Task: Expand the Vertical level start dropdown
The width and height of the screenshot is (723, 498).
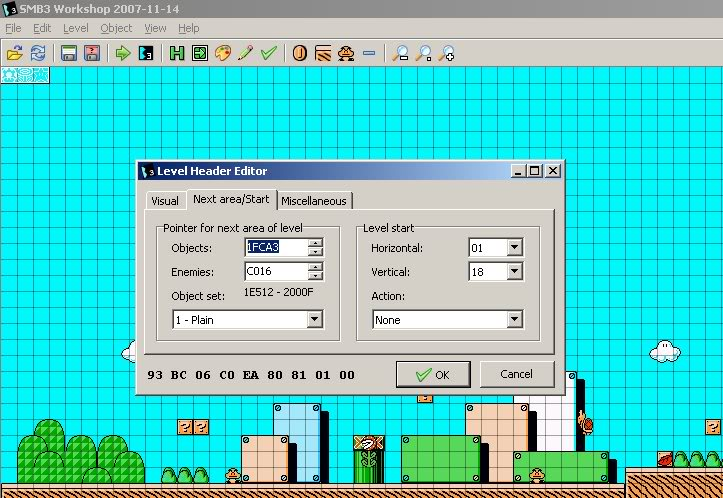Action: 515,271
